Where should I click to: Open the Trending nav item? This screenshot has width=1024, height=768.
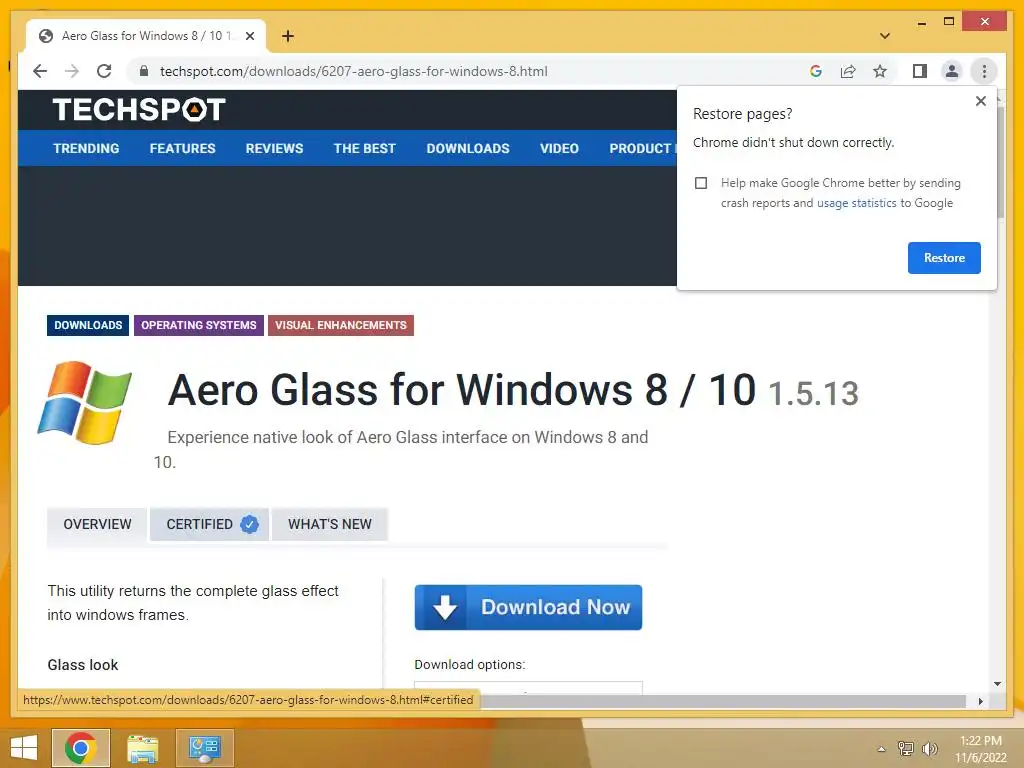(x=86, y=148)
